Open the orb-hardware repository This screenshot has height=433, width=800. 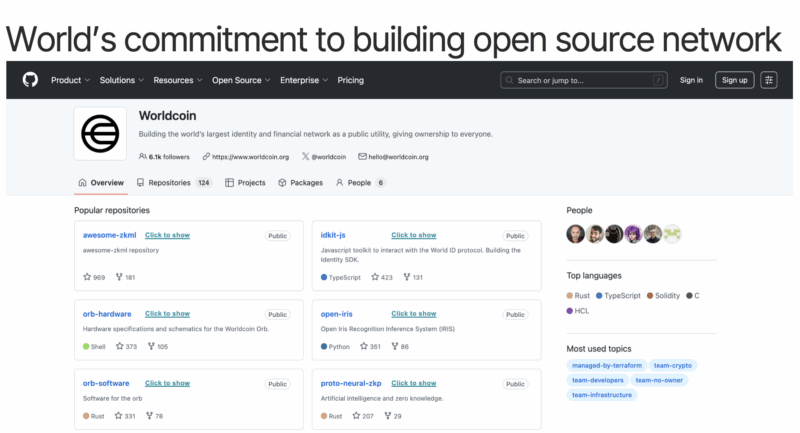tap(107, 314)
